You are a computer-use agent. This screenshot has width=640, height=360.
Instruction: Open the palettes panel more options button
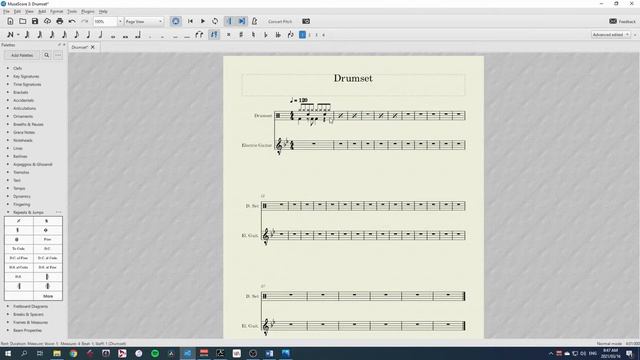tap(58, 55)
